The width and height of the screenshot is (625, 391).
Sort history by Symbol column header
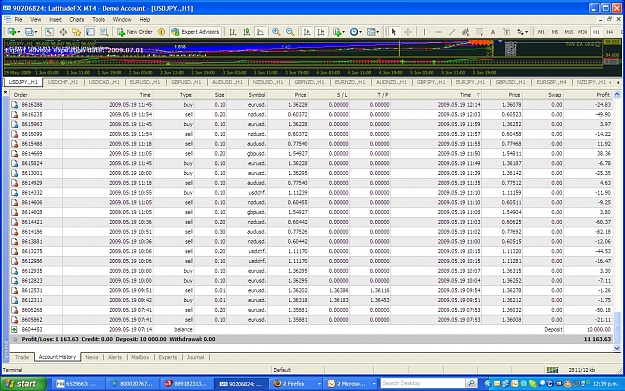[x=247, y=95]
